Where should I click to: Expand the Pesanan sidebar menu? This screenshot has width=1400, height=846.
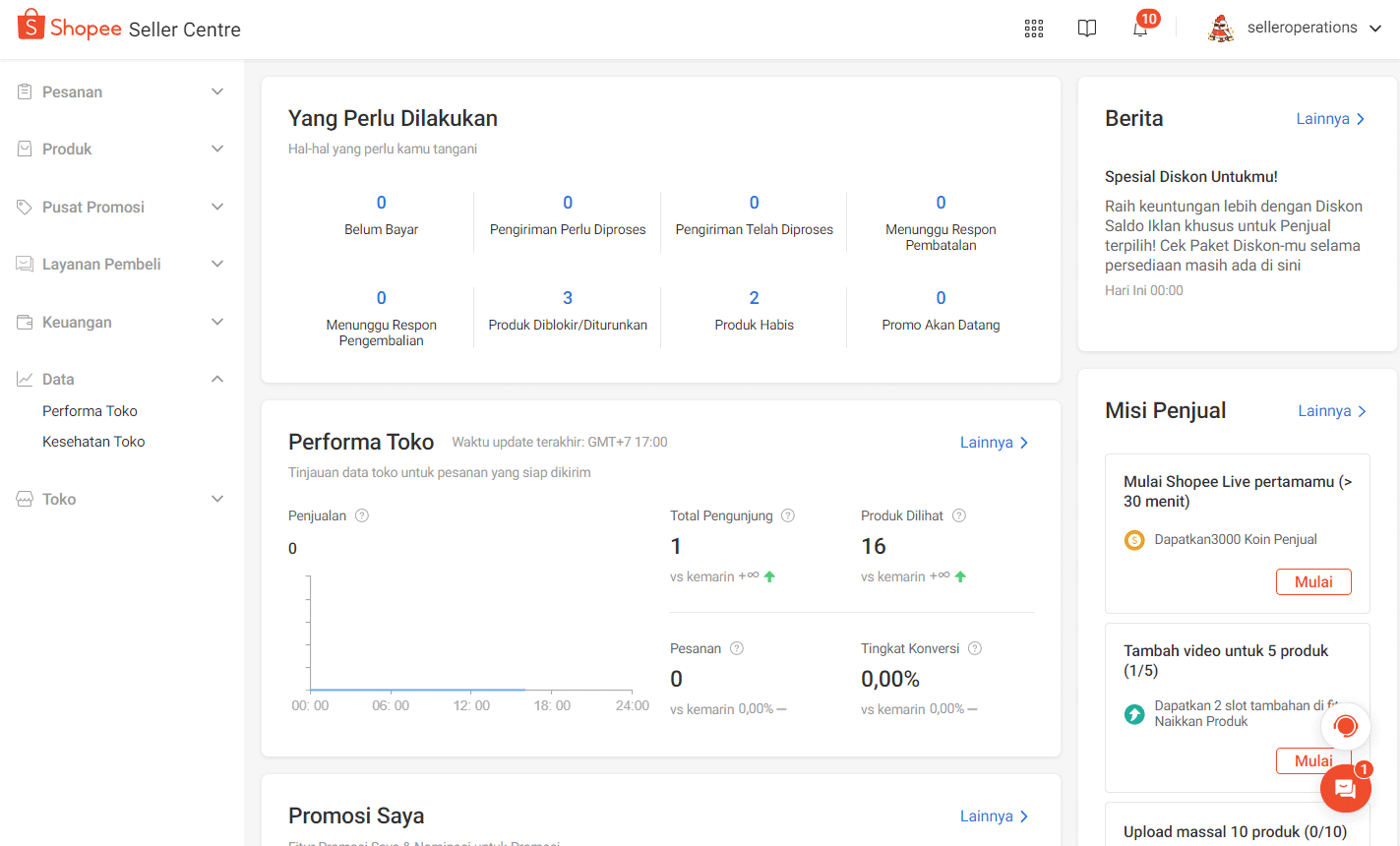point(217,91)
